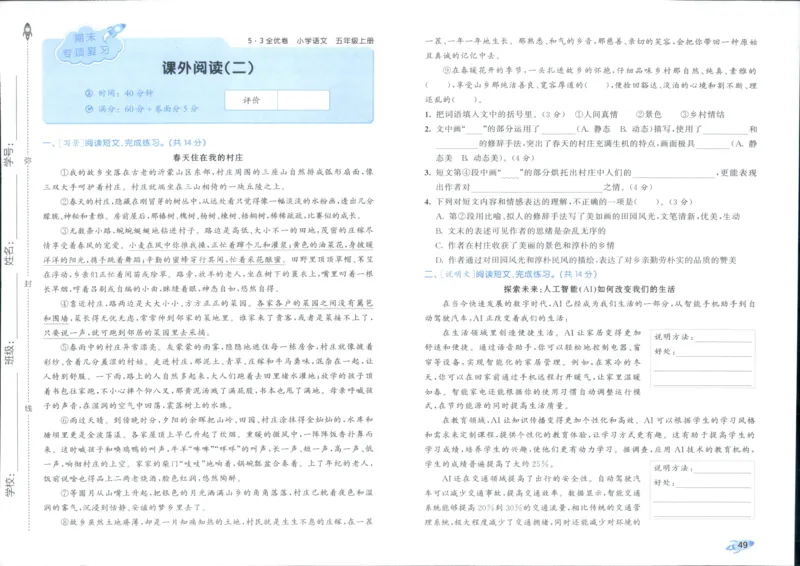Click the paragraph starting AI还在交通领域
The image size is (800, 566).
pos(533,500)
